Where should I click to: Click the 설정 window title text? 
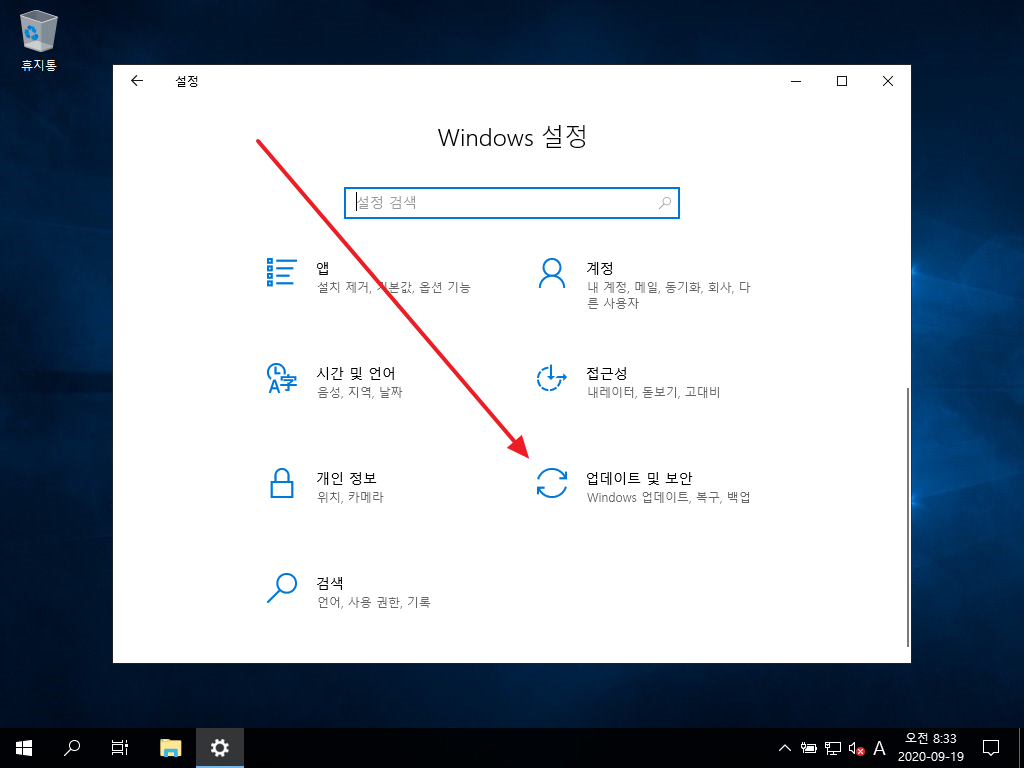coord(187,81)
